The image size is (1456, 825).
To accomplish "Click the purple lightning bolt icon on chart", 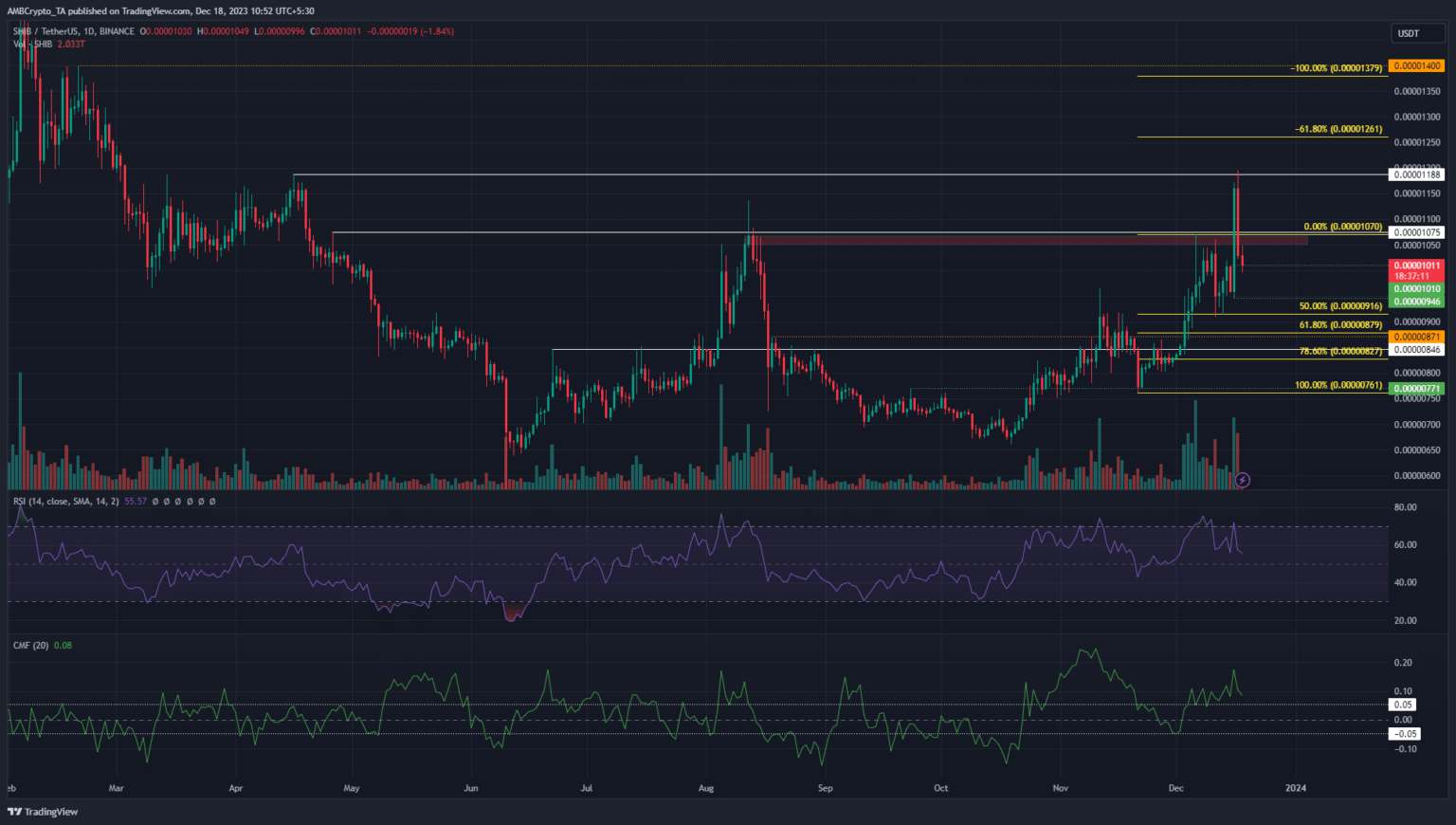I will pyautogui.click(x=1243, y=480).
